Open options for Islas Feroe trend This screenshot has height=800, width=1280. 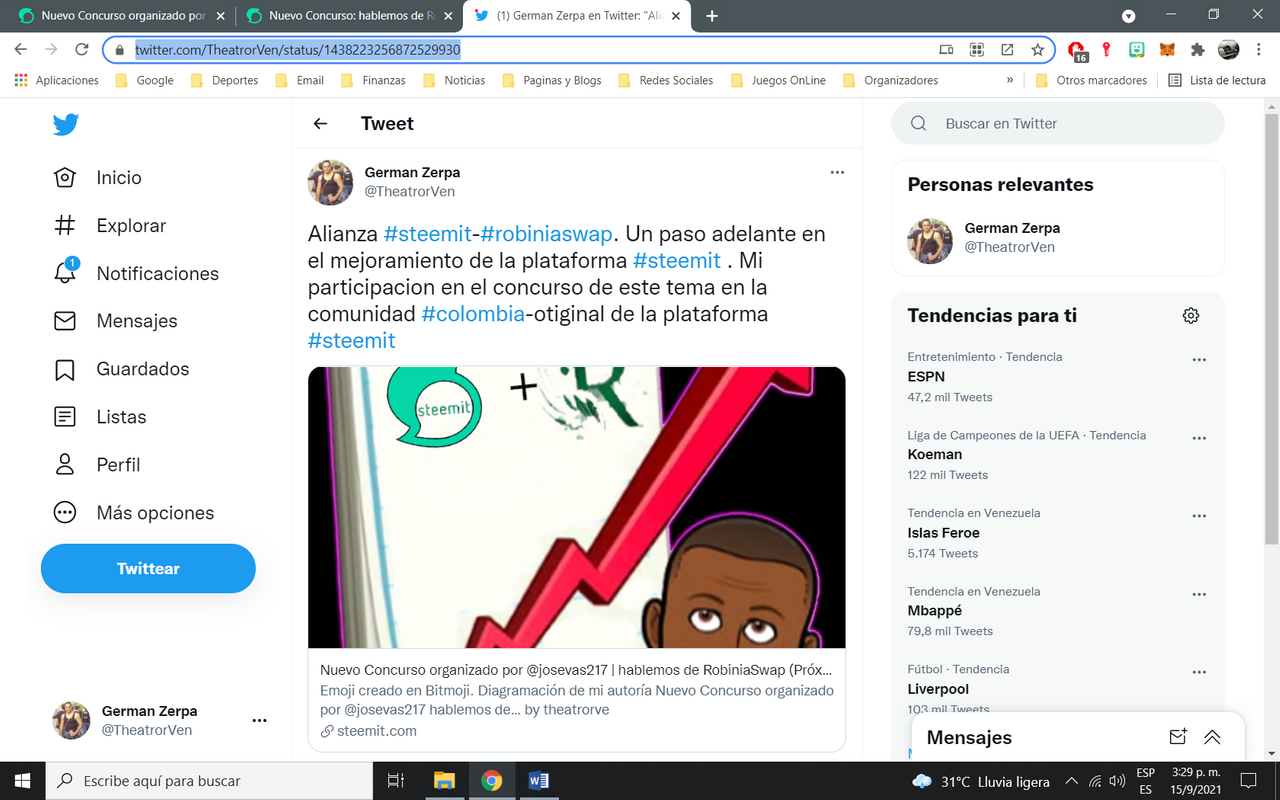coord(1199,516)
